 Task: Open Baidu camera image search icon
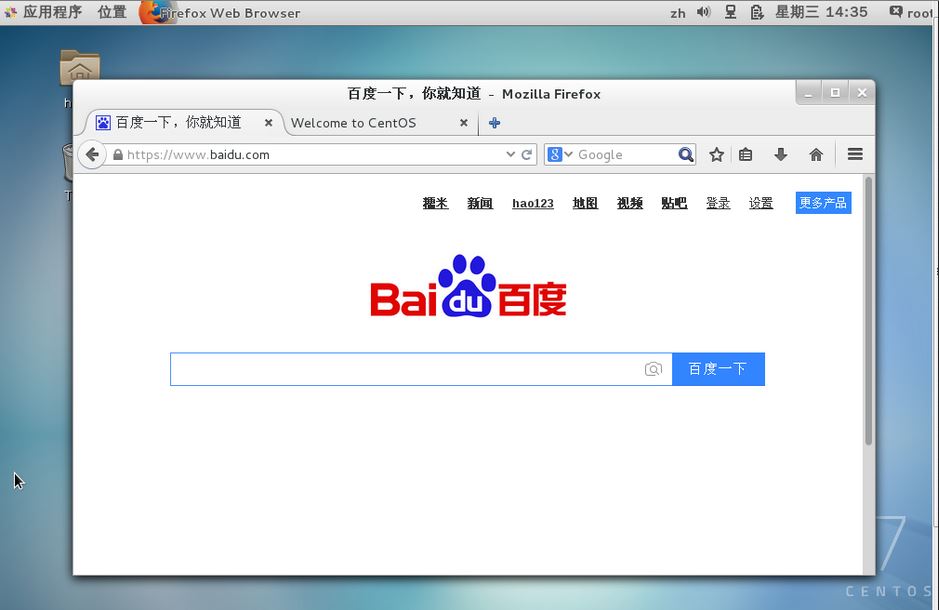653,369
